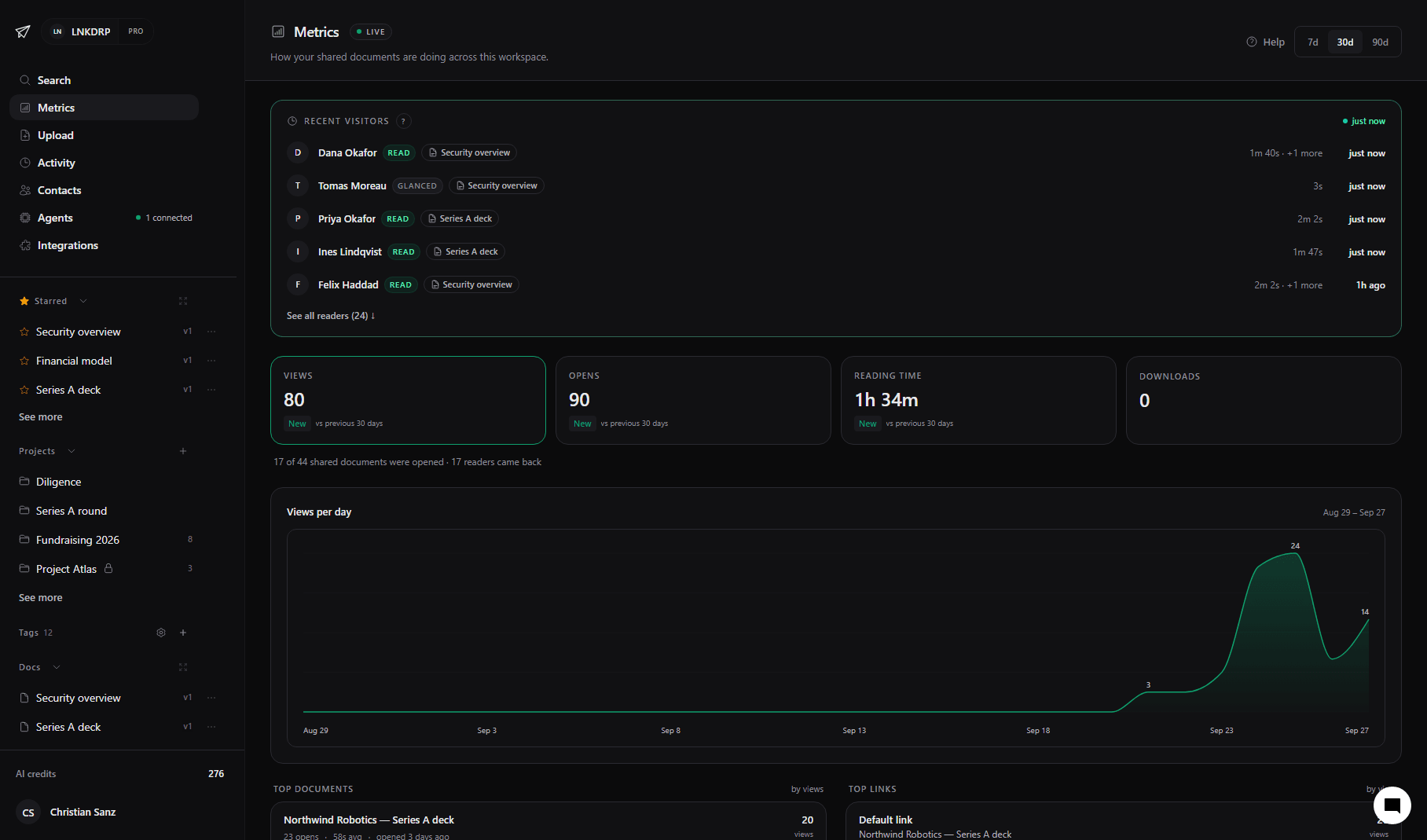Open more options for starred Series A deck
The height and width of the screenshot is (840, 1427).
click(211, 390)
